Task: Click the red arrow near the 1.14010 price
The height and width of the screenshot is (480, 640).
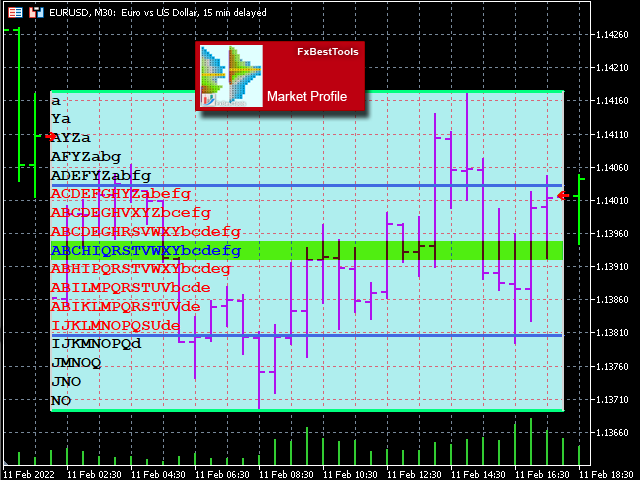Action: [563, 196]
